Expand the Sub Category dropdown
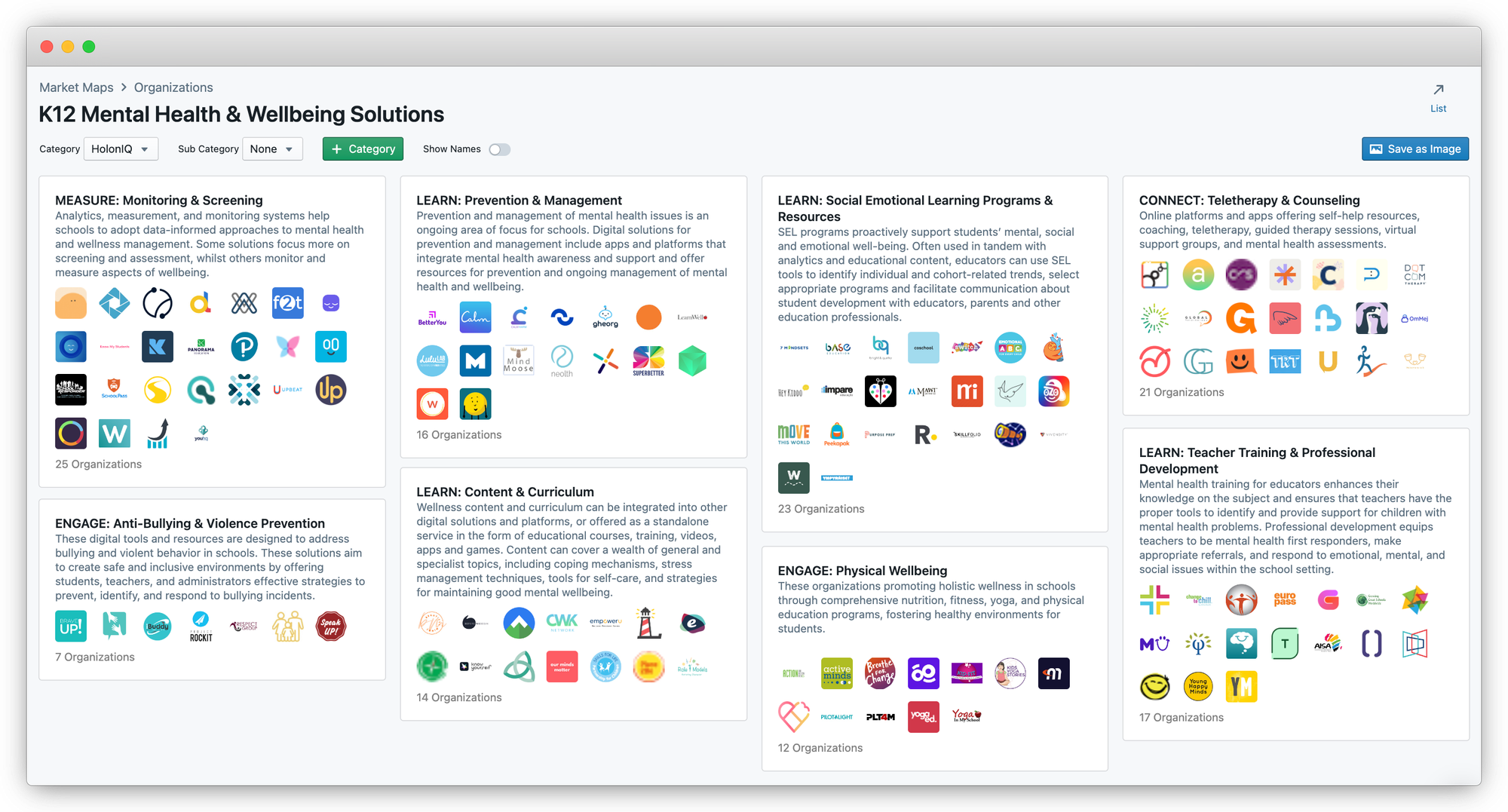Image resolution: width=1508 pixels, height=812 pixels. point(272,149)
